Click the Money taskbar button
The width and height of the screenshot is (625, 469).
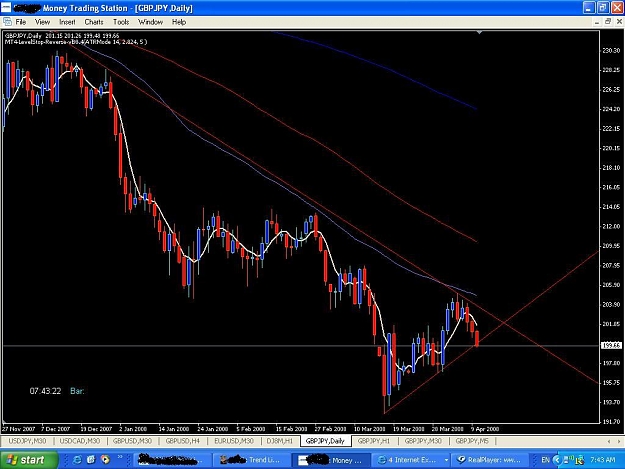coord(330,460)
